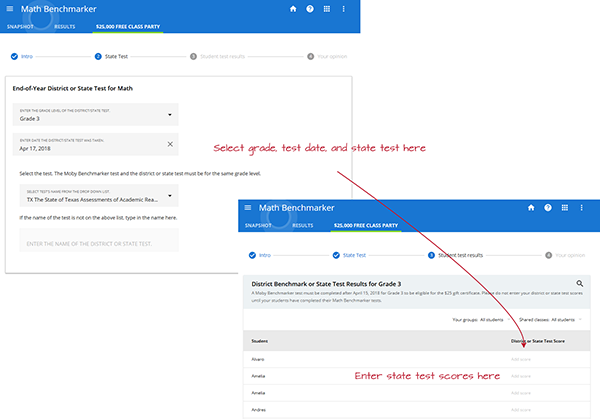Image resolution: width=600 pixels, height=419 pixels.
Task: Click Add score for Alvaro
Action: click(521, 359)
